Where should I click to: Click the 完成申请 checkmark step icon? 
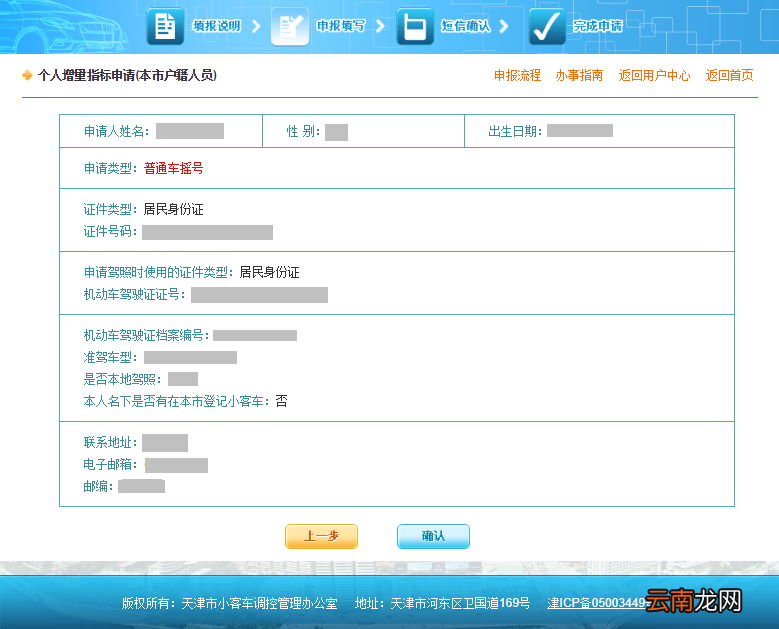tap(546, 26)
